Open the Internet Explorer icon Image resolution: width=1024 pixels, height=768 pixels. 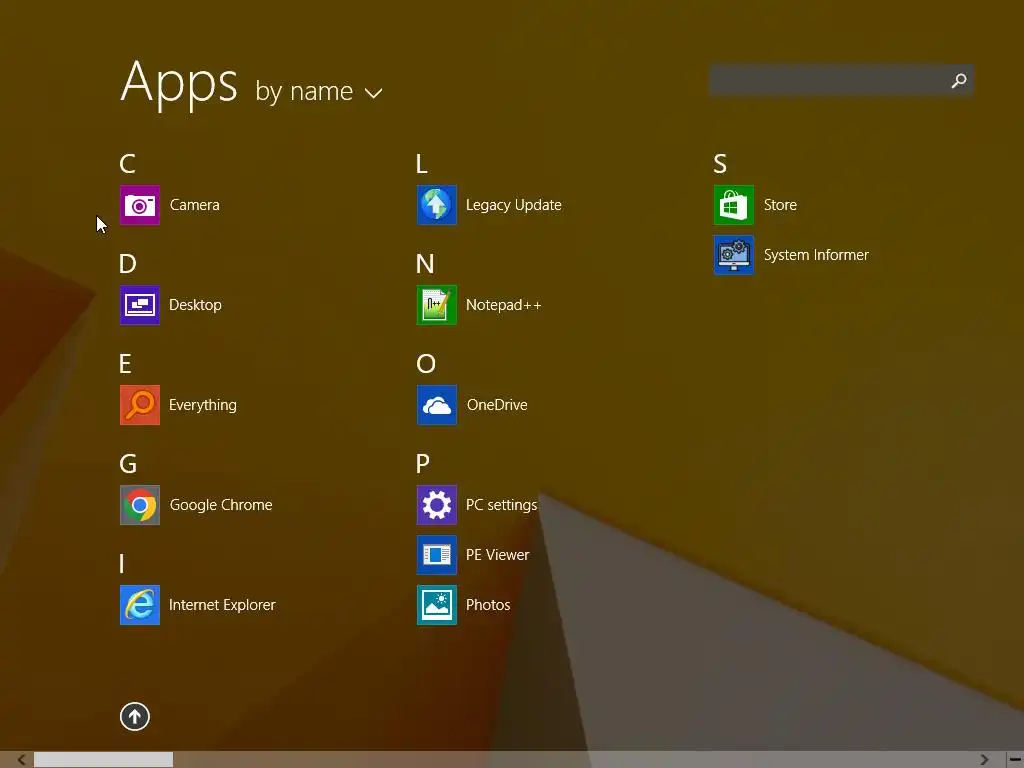(140, 605)
